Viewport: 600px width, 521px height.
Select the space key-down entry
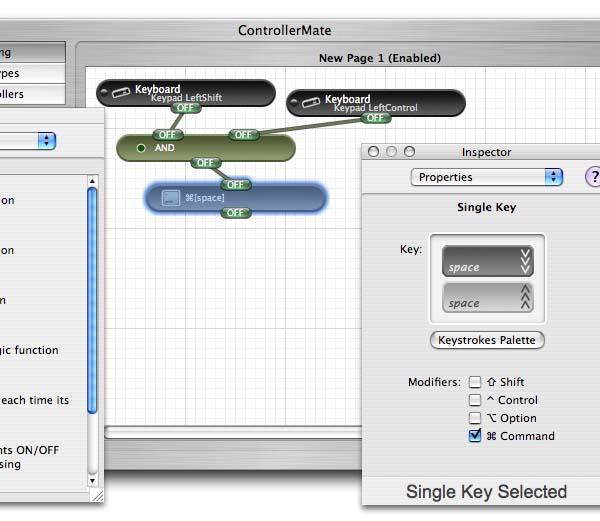pos(488,261)
